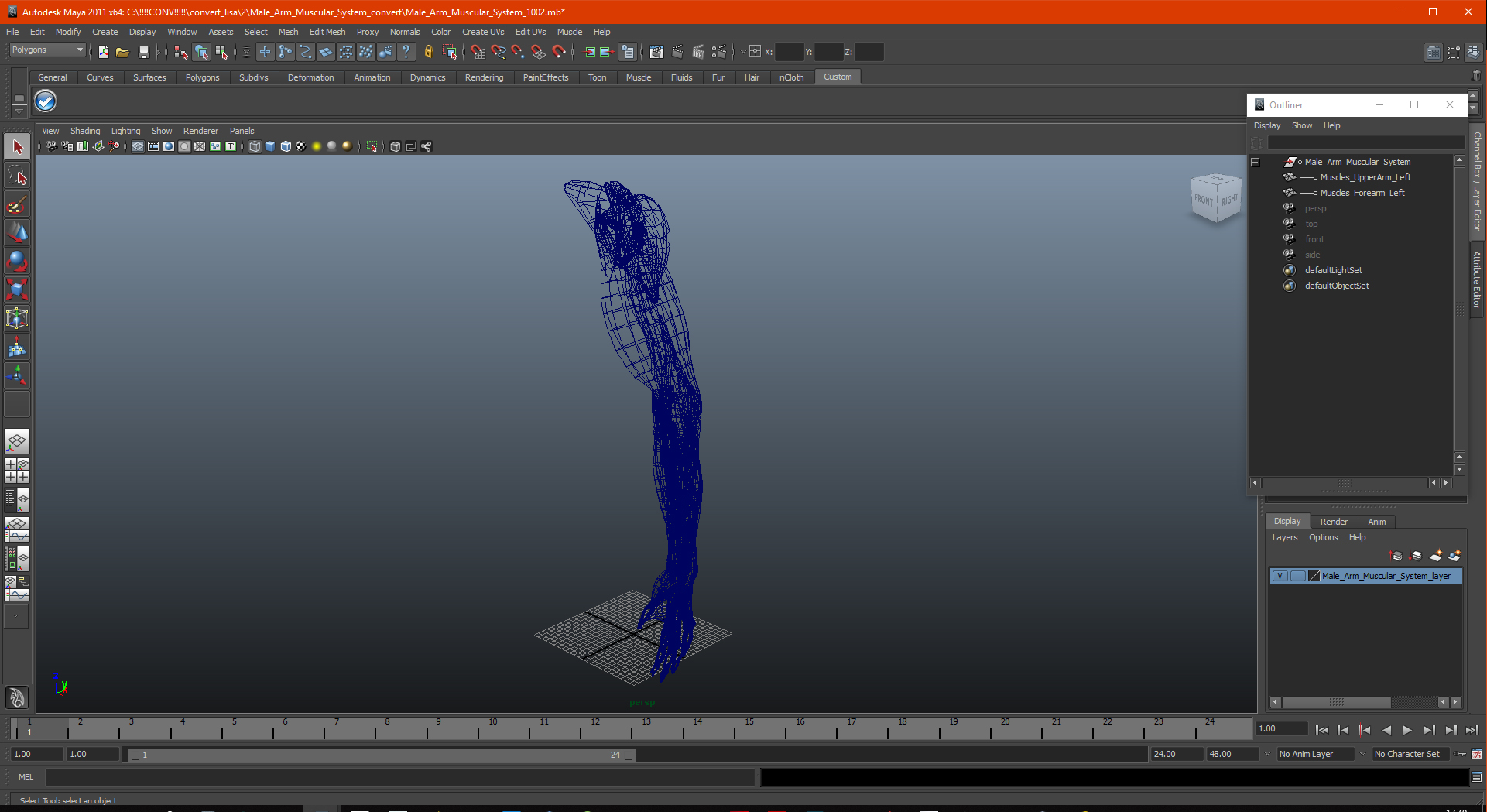Toggle textured display checker icon
This screenshot has width=1487, height=812.
coord(301,146)
